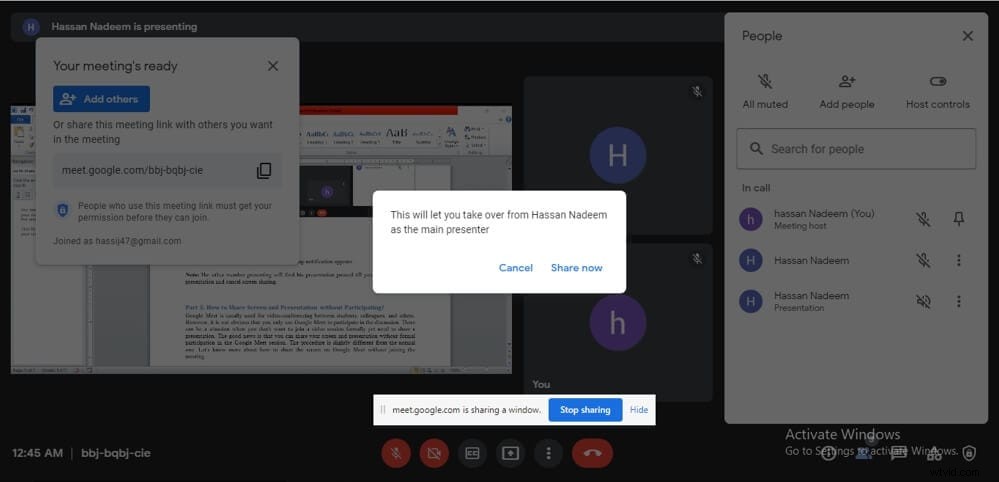This screenshot has height=482, width=999.
Task: Click Share now in the dialog
Action: click(576, 267)
